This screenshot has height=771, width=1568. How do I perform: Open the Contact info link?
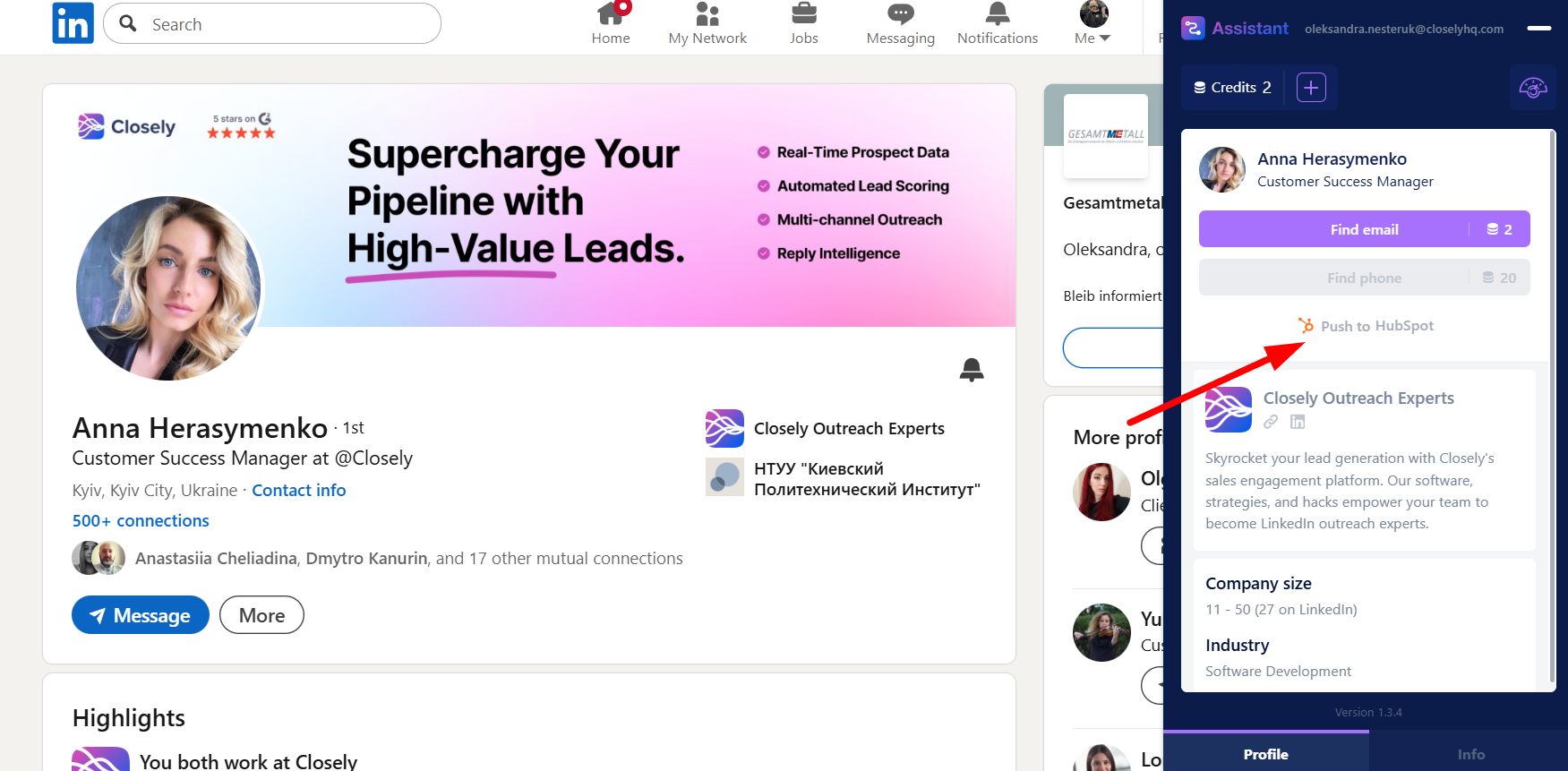tap(298, 490)
